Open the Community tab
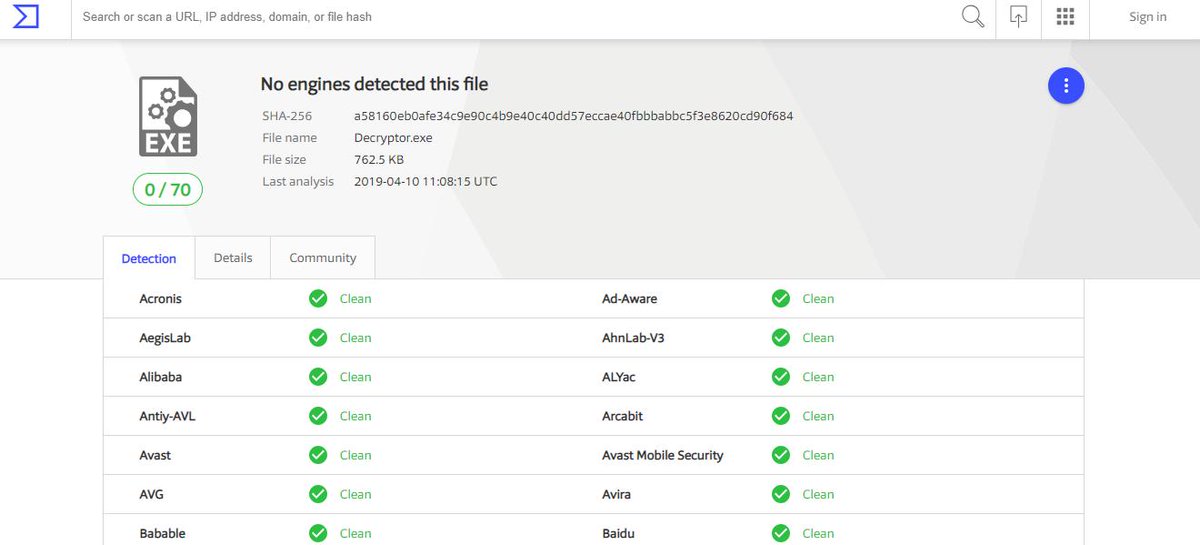The image size is (1200, 545). (323, 257)
